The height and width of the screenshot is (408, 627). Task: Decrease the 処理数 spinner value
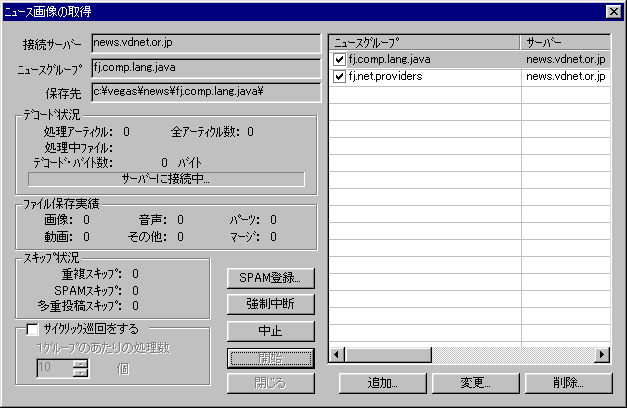pos(81,372)
